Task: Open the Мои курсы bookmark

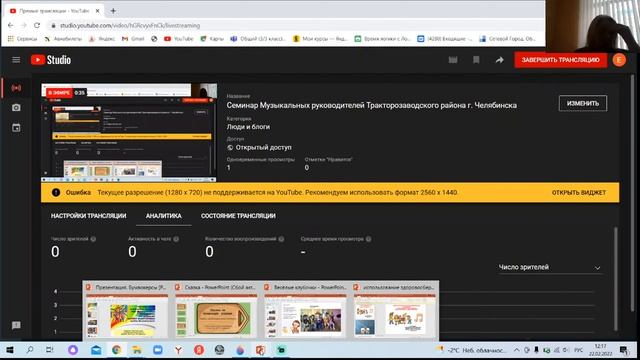Action: pyautogui.click(x=320, y=39)
